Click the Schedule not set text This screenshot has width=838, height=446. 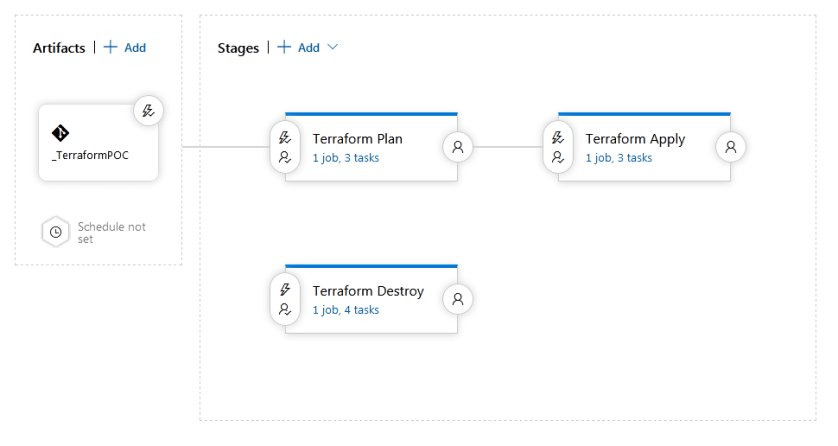111,232
